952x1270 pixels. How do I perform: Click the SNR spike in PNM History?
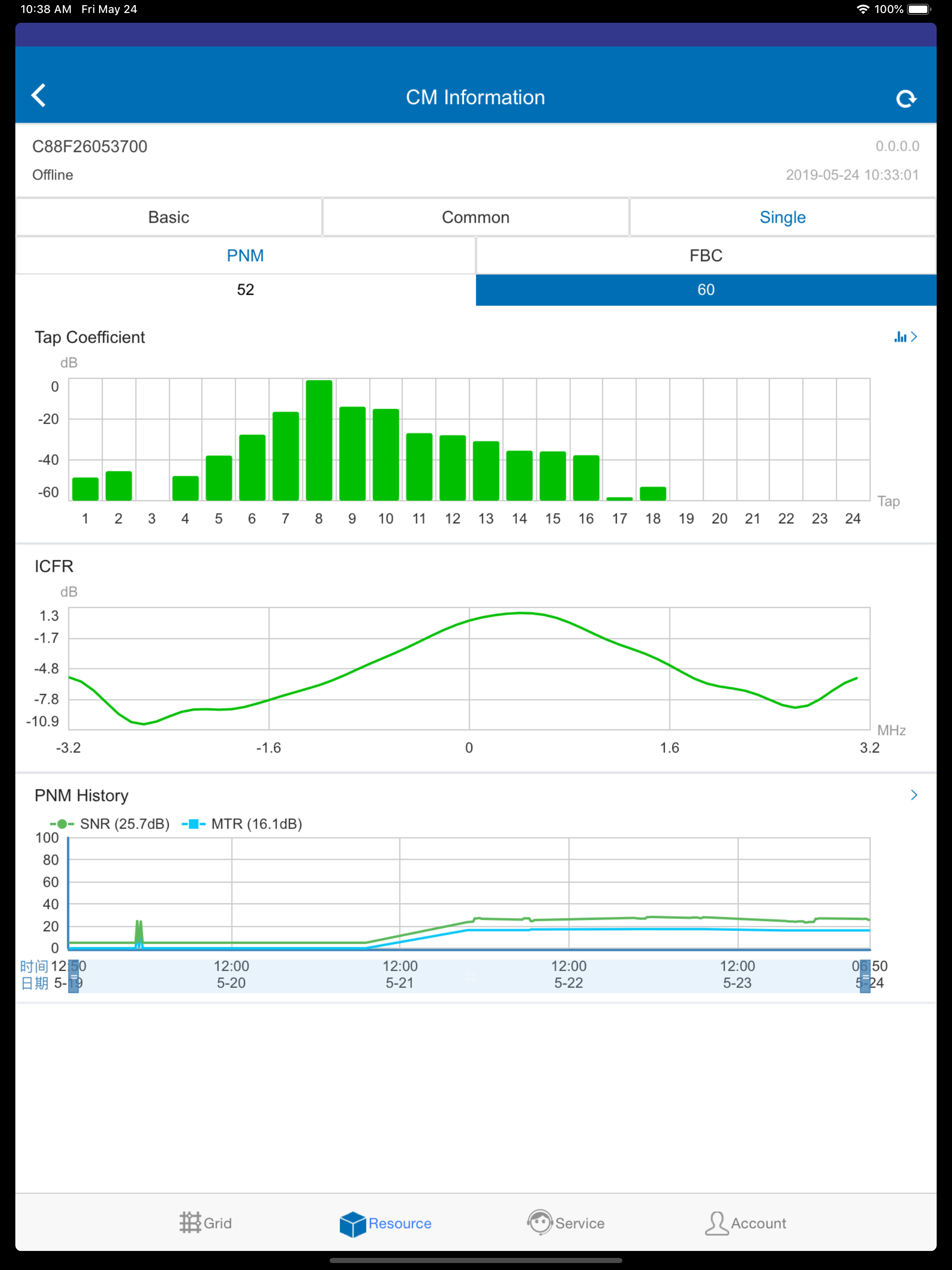(139, 933)
